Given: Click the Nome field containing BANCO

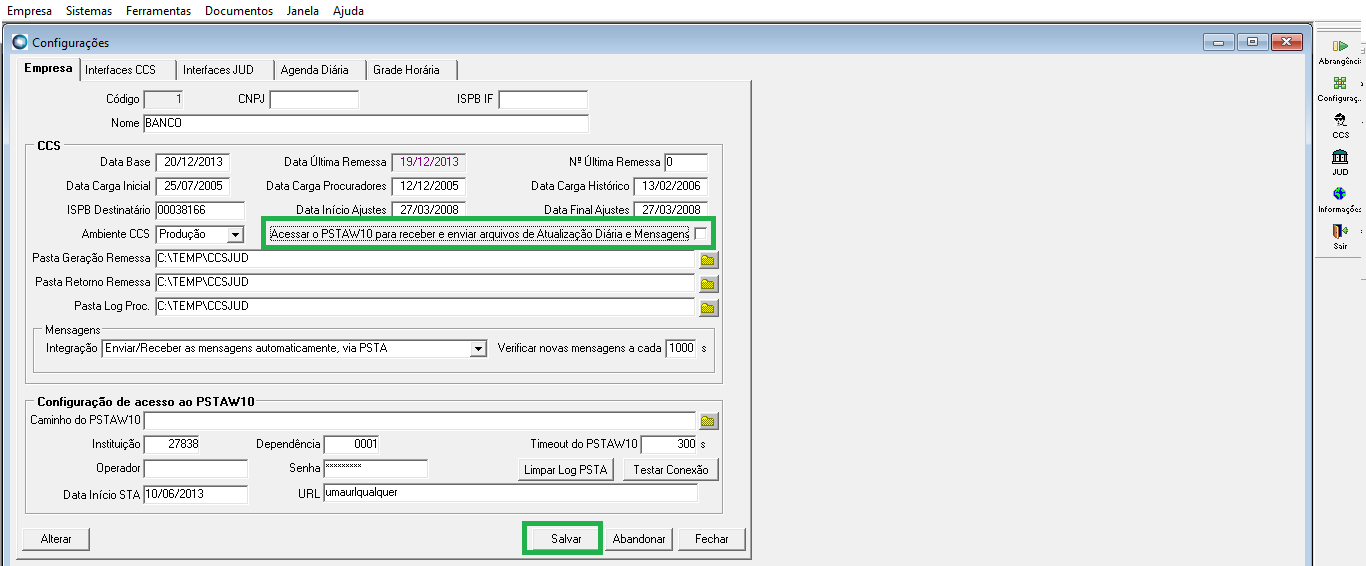Looking at the screenshot, I should (x=366, y=124).
